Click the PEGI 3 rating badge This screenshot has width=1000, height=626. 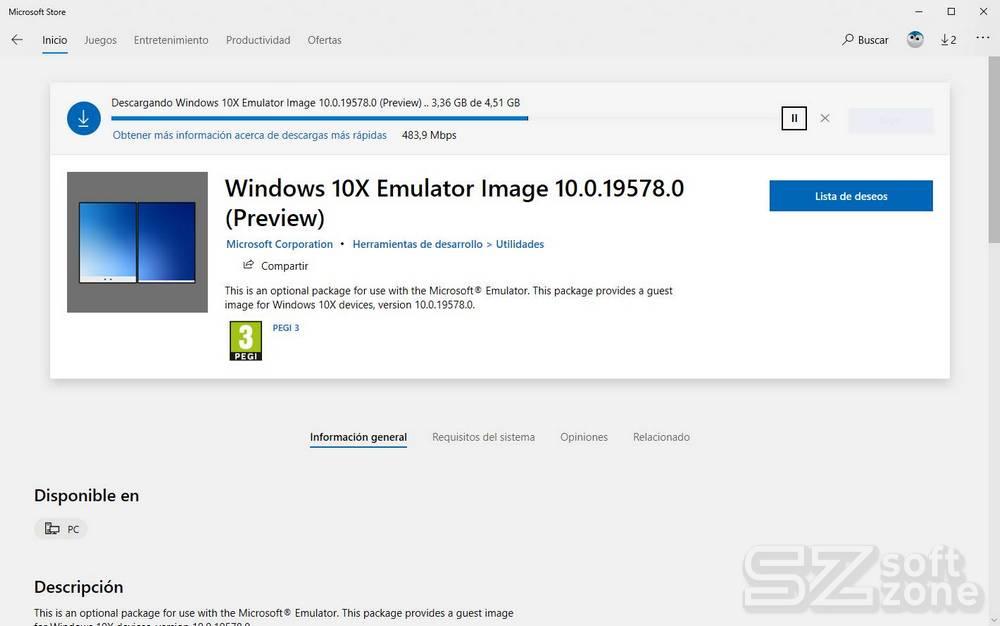click(246, 340)
